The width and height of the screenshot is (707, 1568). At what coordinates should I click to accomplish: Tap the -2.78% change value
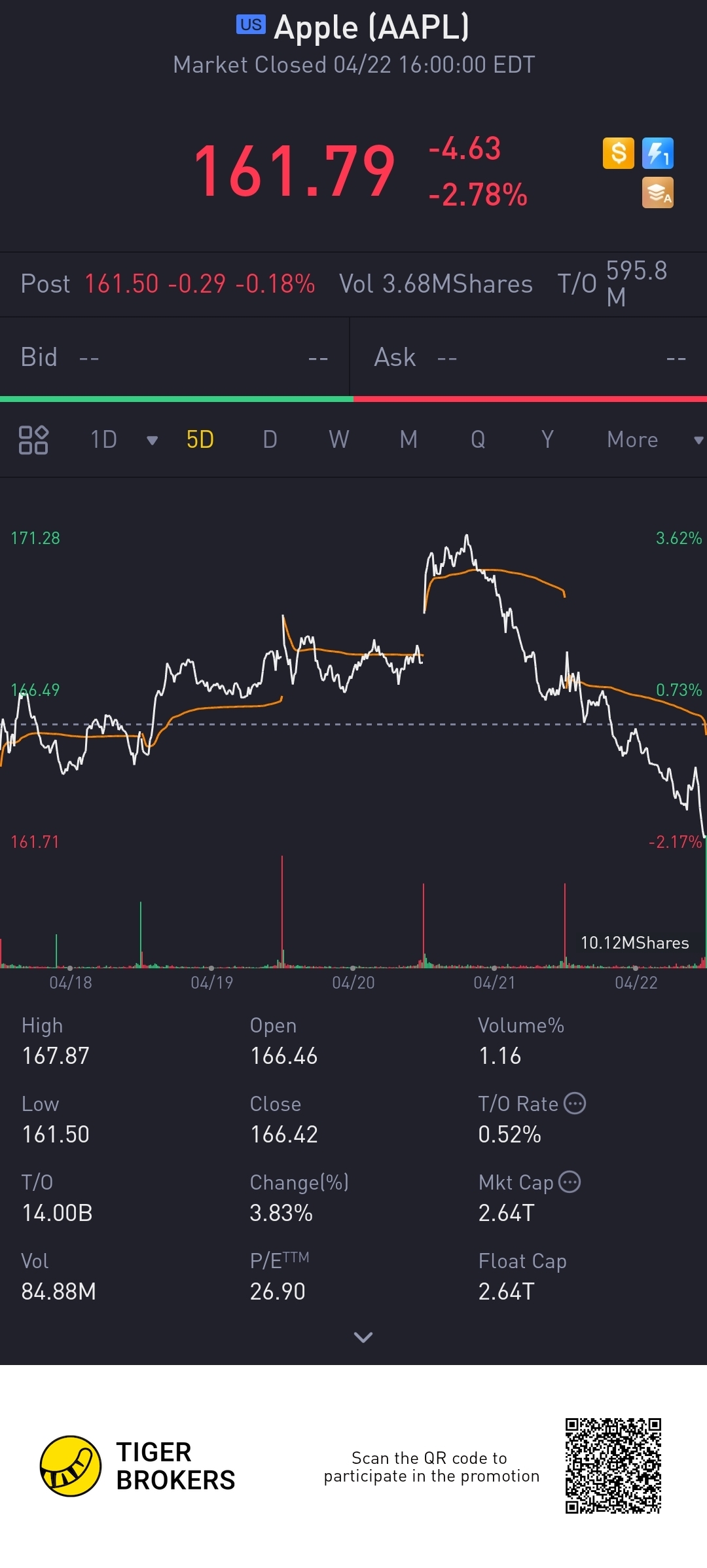(478, 195)
